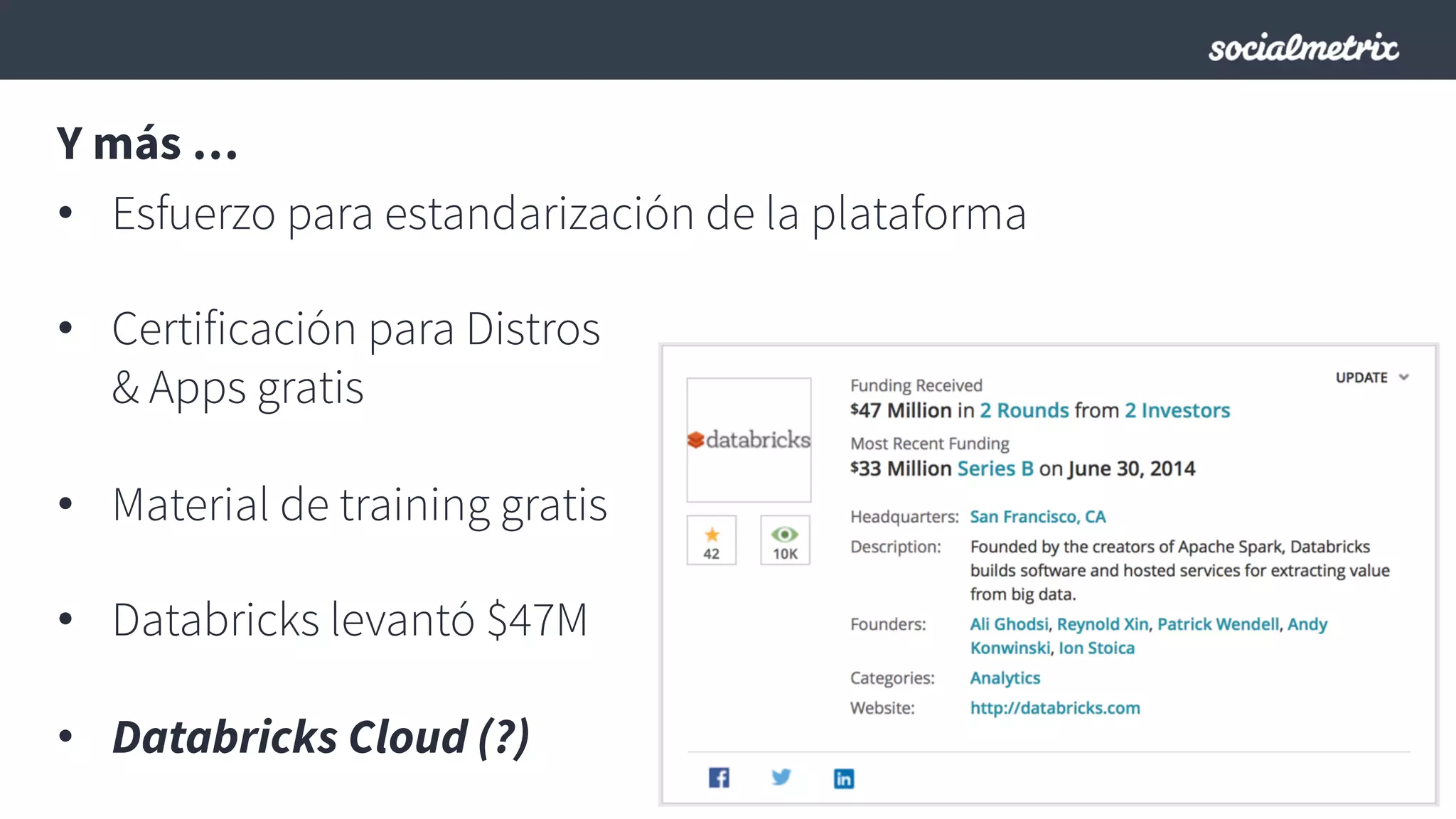Image resolution: width=1456 pixels, height=819 pixels.
Task: Select the Patrick Wendell founder link
Action: click(x=1219, y=624)
